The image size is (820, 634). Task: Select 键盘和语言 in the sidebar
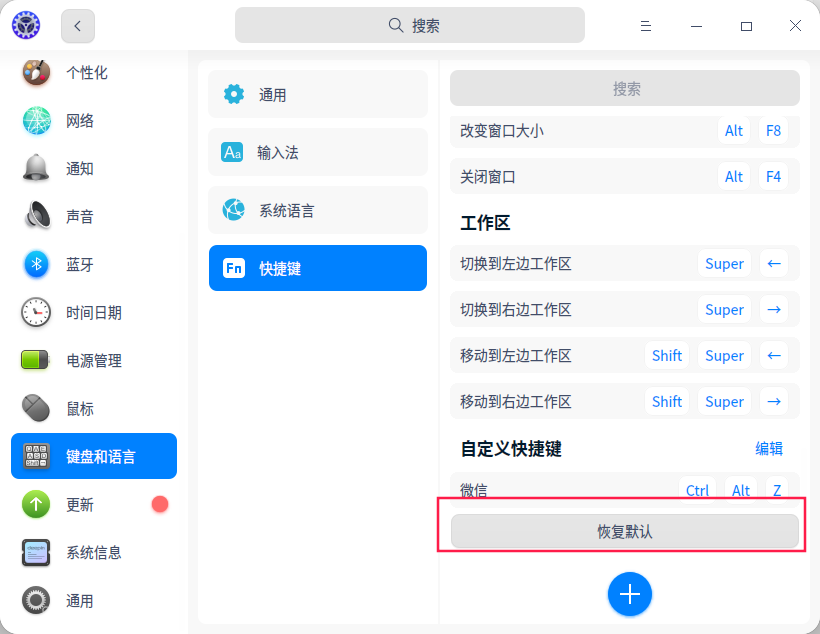tap(94, 456)
